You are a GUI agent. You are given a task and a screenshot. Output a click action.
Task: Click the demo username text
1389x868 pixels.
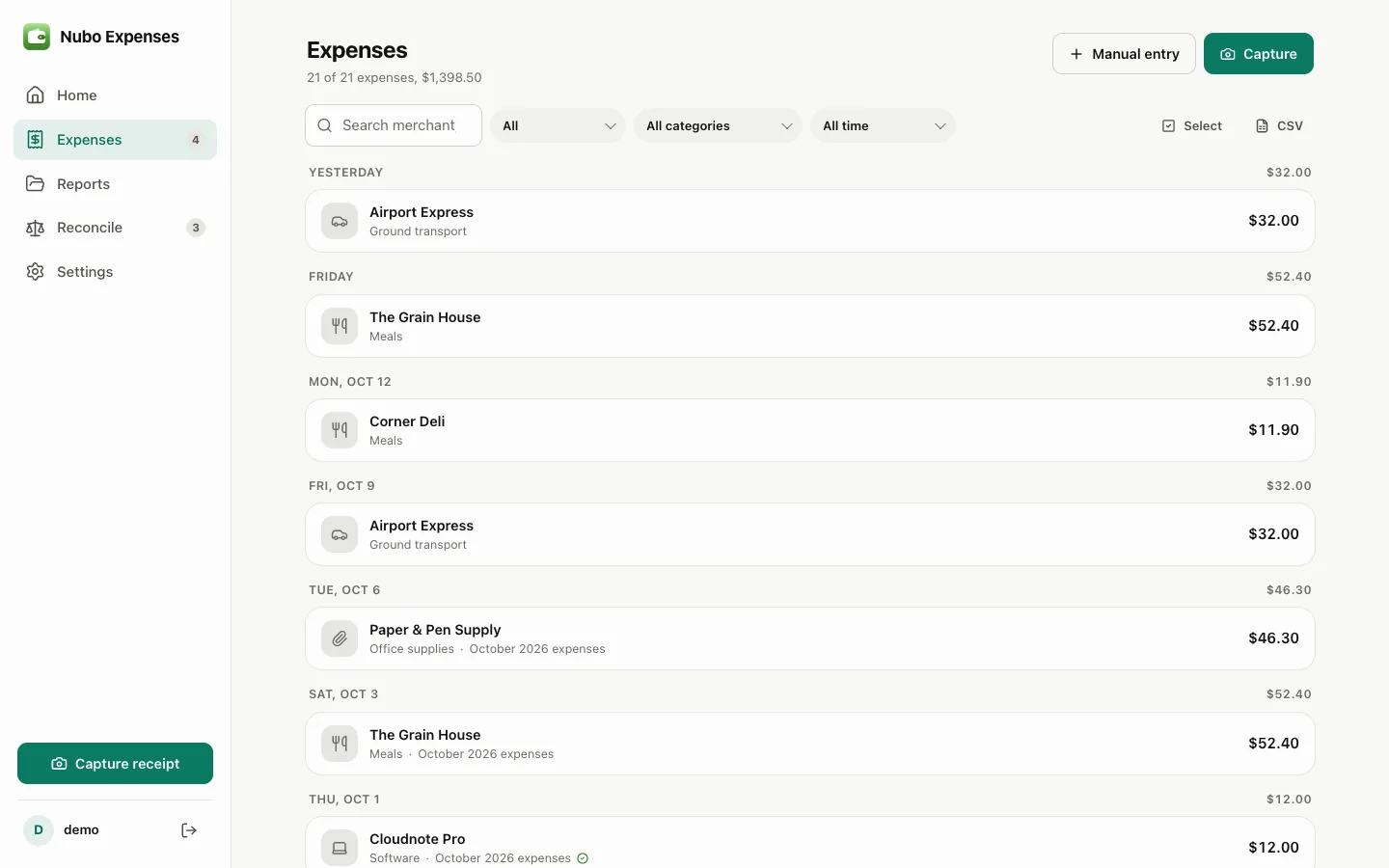(81, 830)
